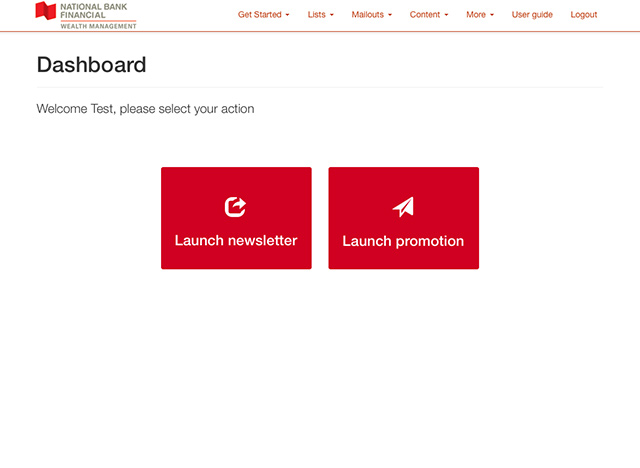Click the Launch newsletter text label
This screenshot has width=640, height=468.
pyautogui.click(x=236, y=241)
